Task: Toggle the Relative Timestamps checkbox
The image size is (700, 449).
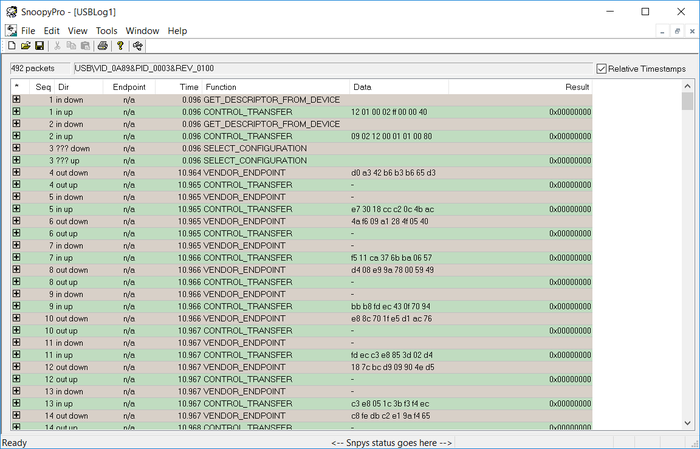Action: (601, 69)
